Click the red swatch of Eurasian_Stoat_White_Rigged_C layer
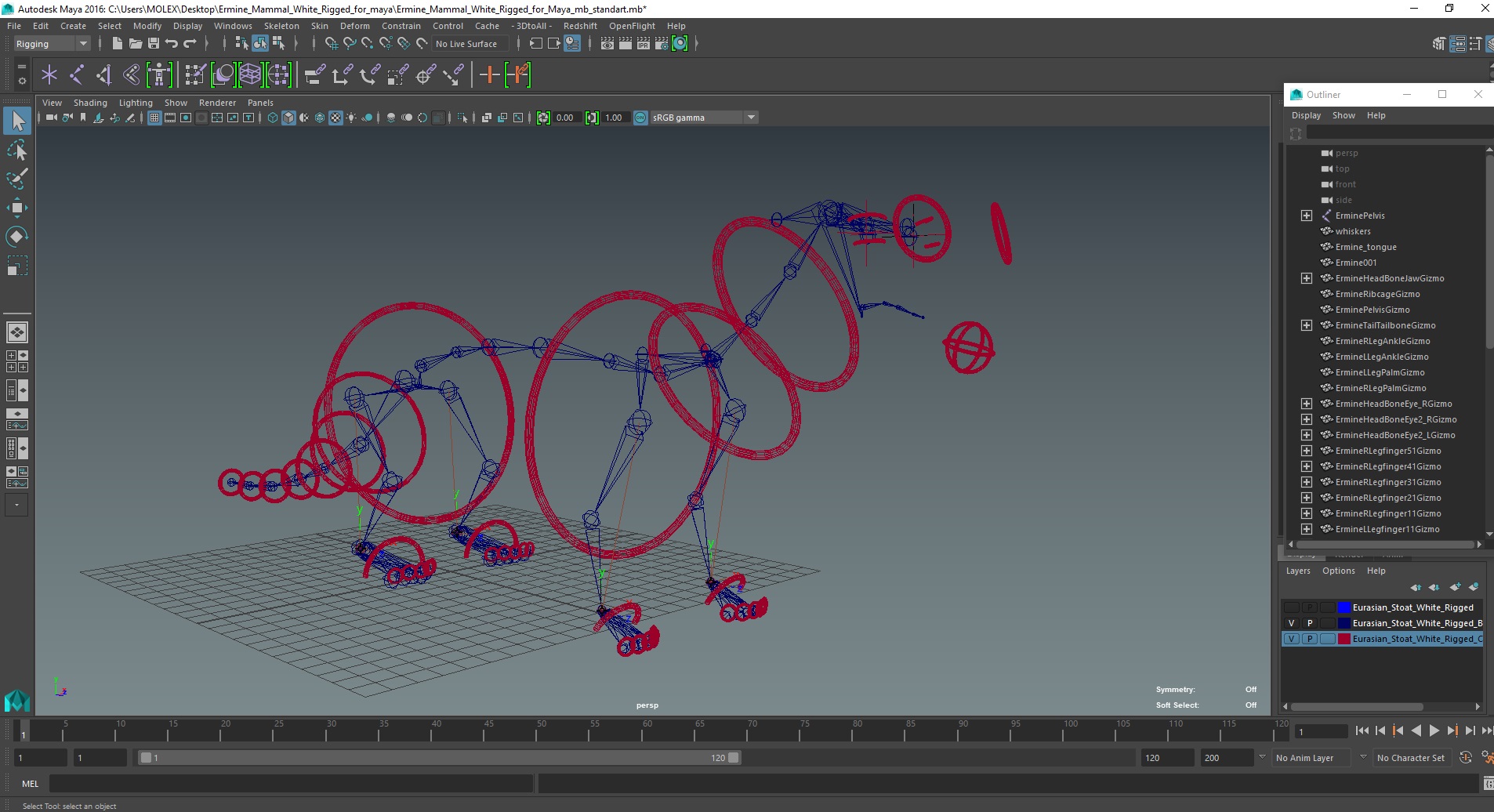1494x812 pixels. point(1344,639)
